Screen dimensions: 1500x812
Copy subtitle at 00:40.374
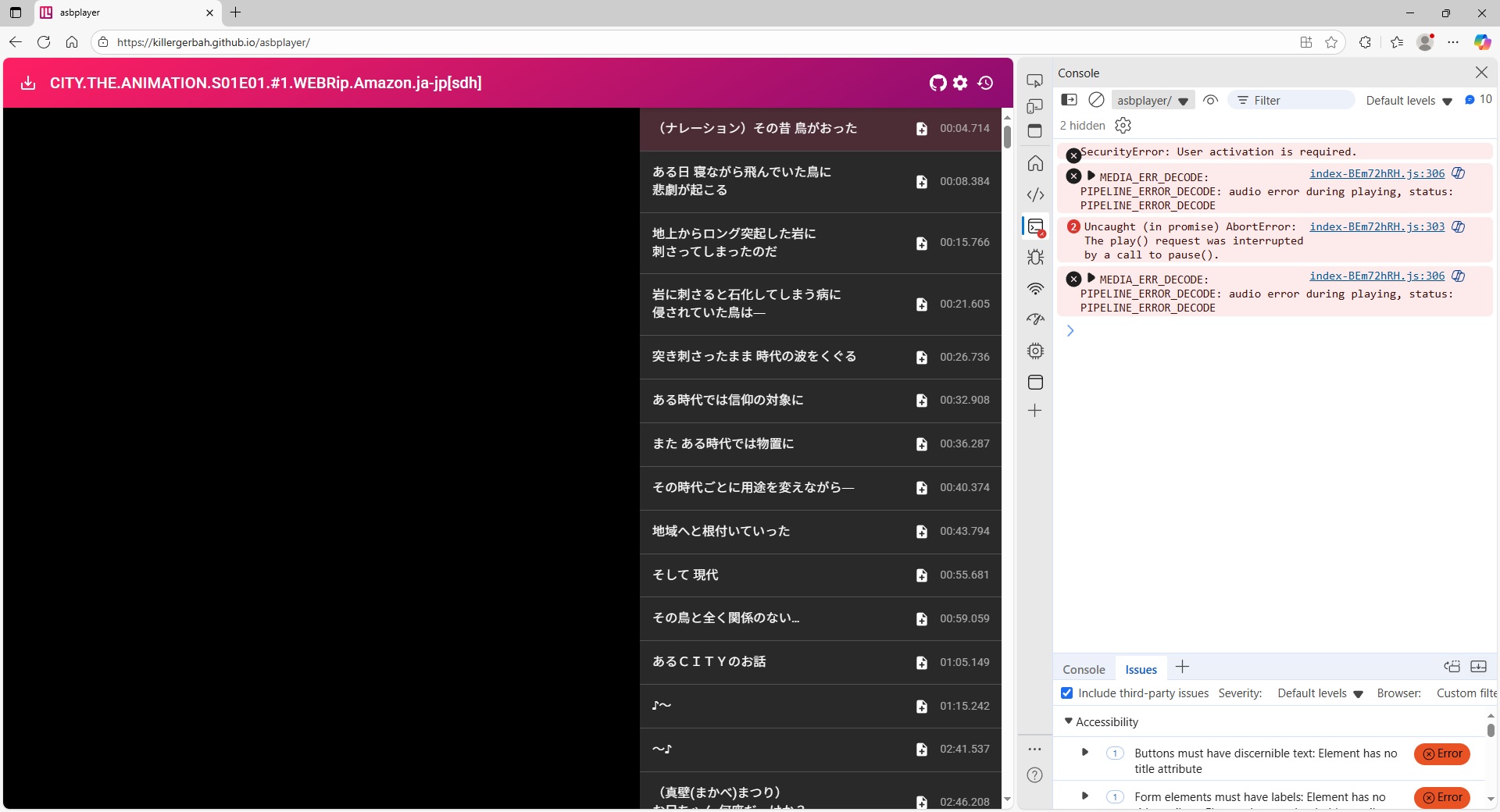[922, 488]
